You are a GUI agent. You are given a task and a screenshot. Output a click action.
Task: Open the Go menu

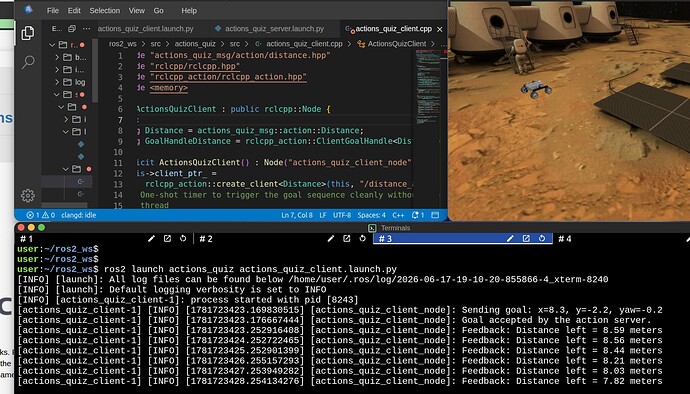158,11
